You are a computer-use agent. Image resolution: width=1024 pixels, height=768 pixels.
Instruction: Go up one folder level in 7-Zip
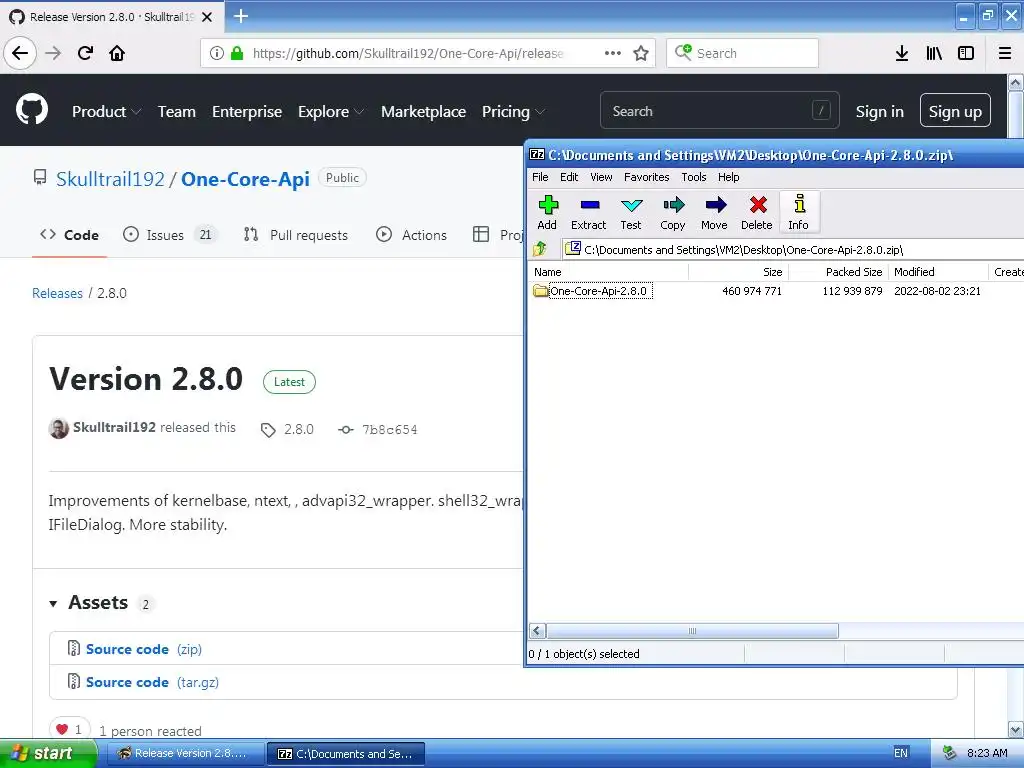point(540,249)
